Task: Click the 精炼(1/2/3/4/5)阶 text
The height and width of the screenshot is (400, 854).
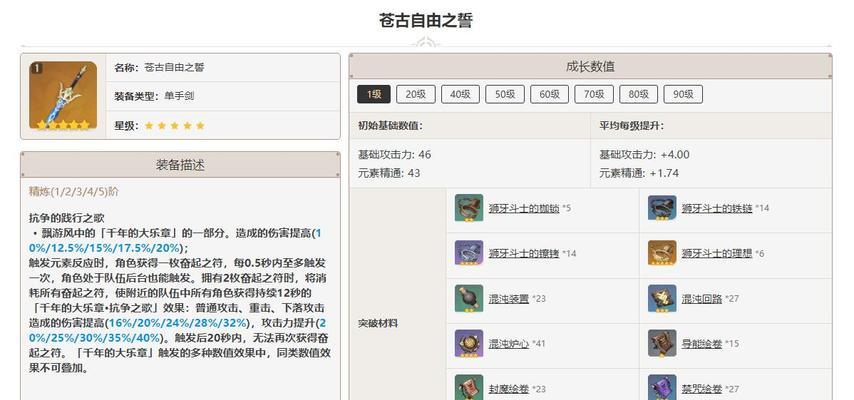Action: click(x=74, y=192)
